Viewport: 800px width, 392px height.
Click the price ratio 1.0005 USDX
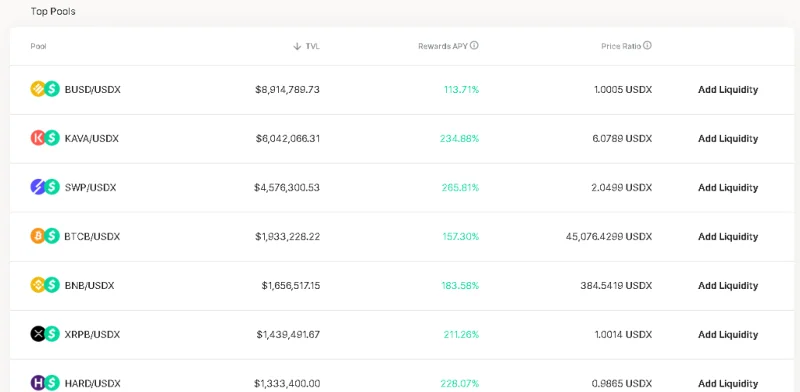click(x=623, y=89)
